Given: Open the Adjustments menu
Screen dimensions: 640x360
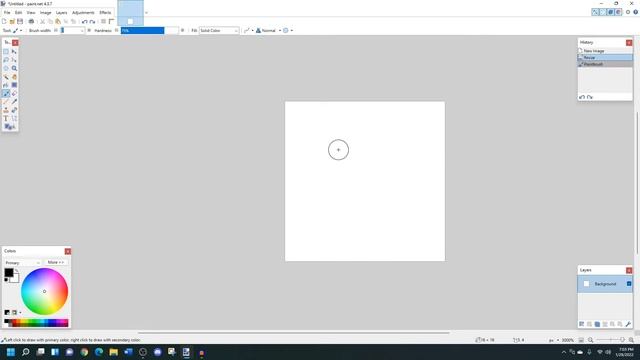Looking at the screenshot, I should coord(83,13).
